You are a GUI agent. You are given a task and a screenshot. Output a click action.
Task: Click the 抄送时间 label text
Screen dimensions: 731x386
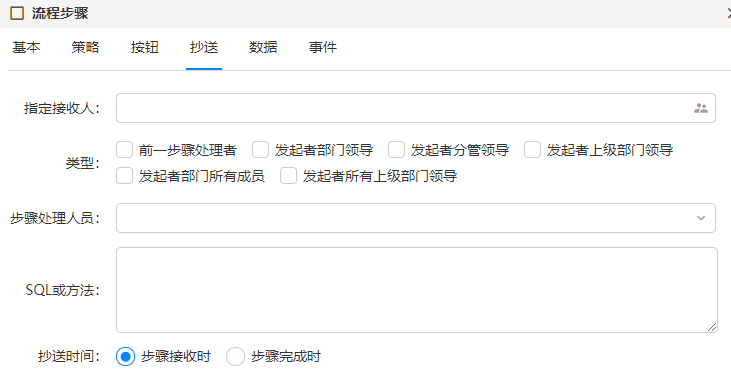point(69,357)
